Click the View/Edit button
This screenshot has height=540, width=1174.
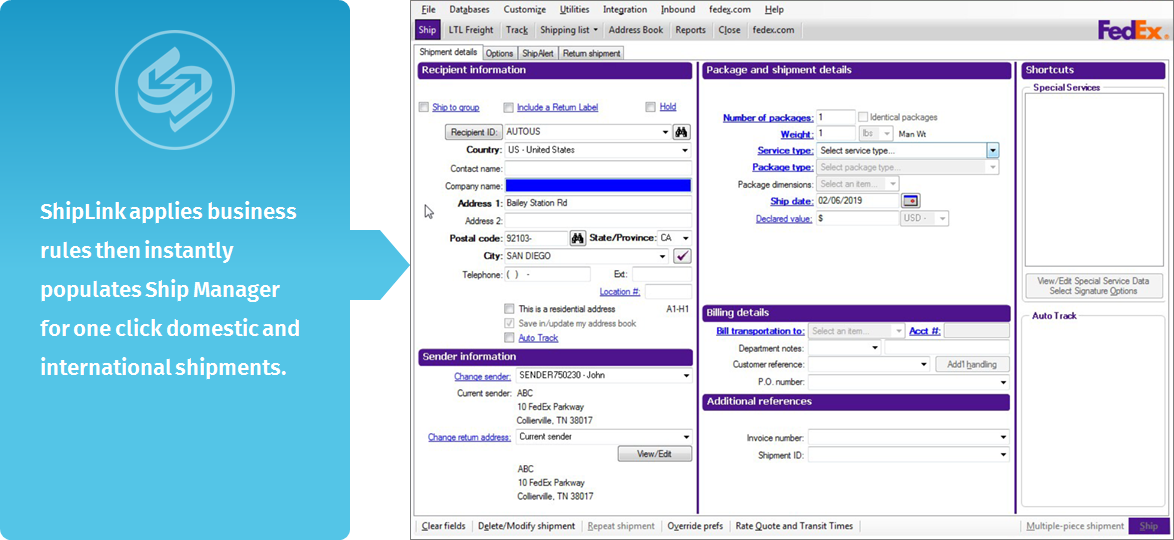coord(654,454)
